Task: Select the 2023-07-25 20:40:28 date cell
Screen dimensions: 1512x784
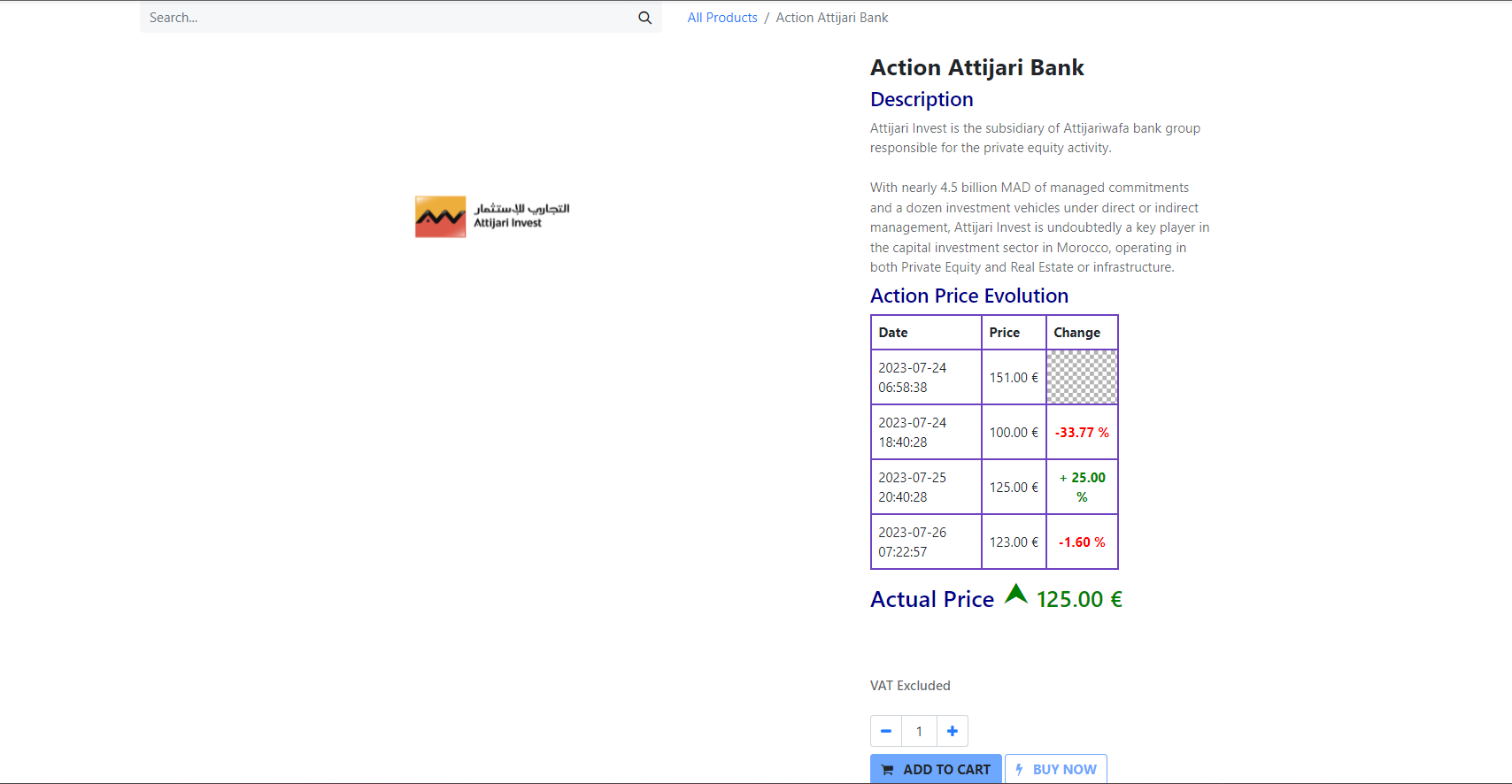Action: [926, 487]
